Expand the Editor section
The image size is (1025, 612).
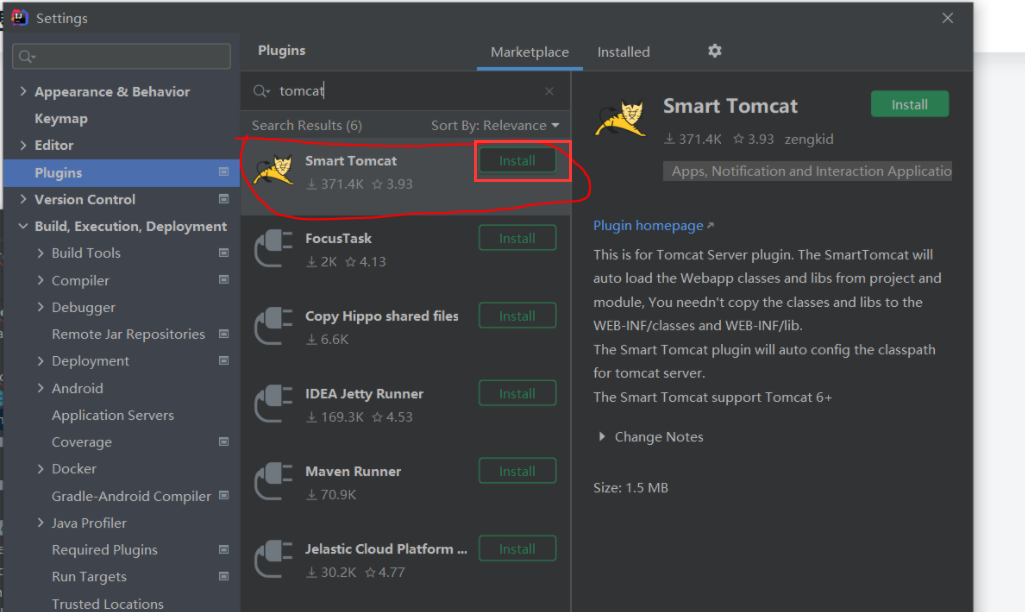tap(23, 145)
